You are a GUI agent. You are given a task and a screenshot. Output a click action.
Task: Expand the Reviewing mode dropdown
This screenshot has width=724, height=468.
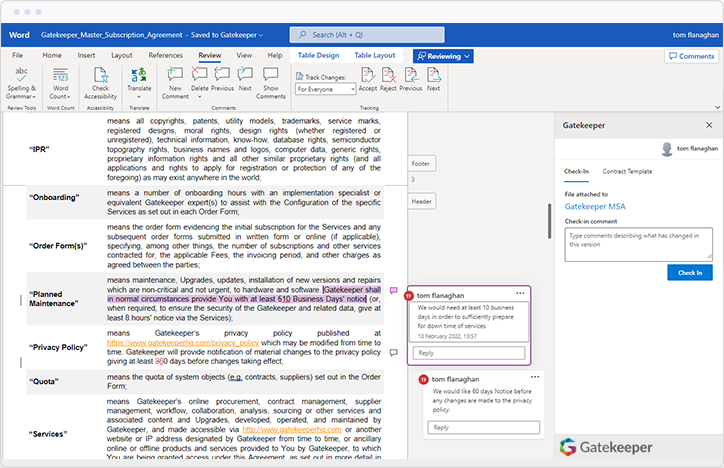click(443, 56)
